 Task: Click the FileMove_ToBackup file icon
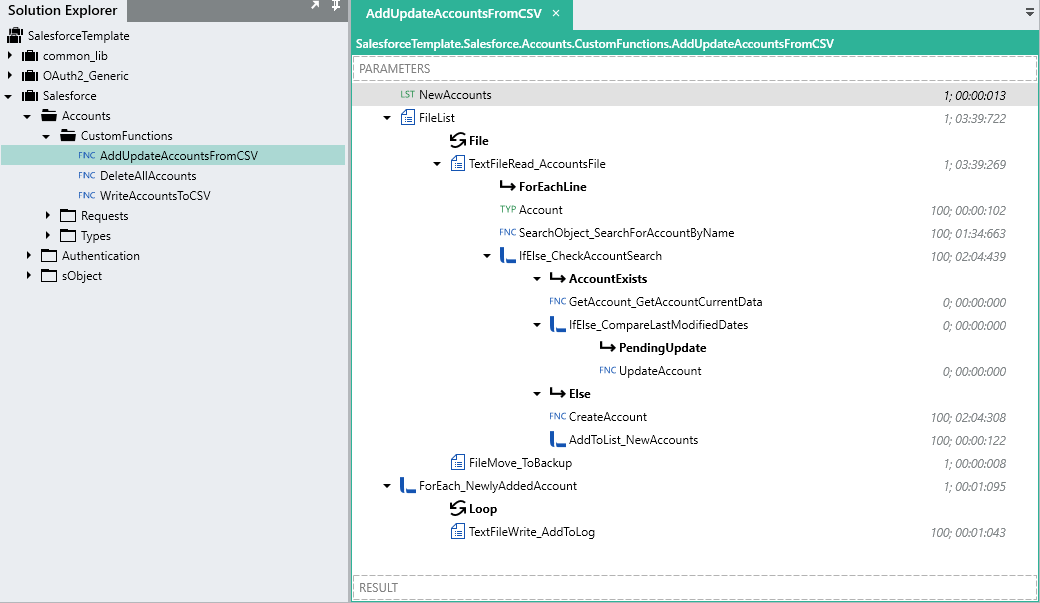458,463
